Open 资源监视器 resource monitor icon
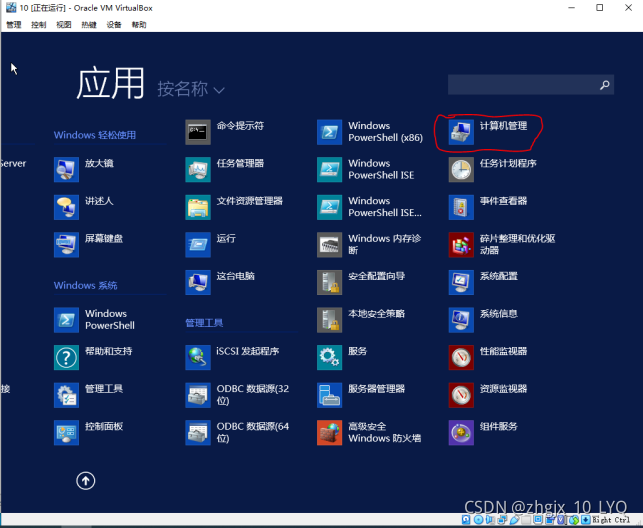Screen dimensions: 643x528 click(461, 395)
